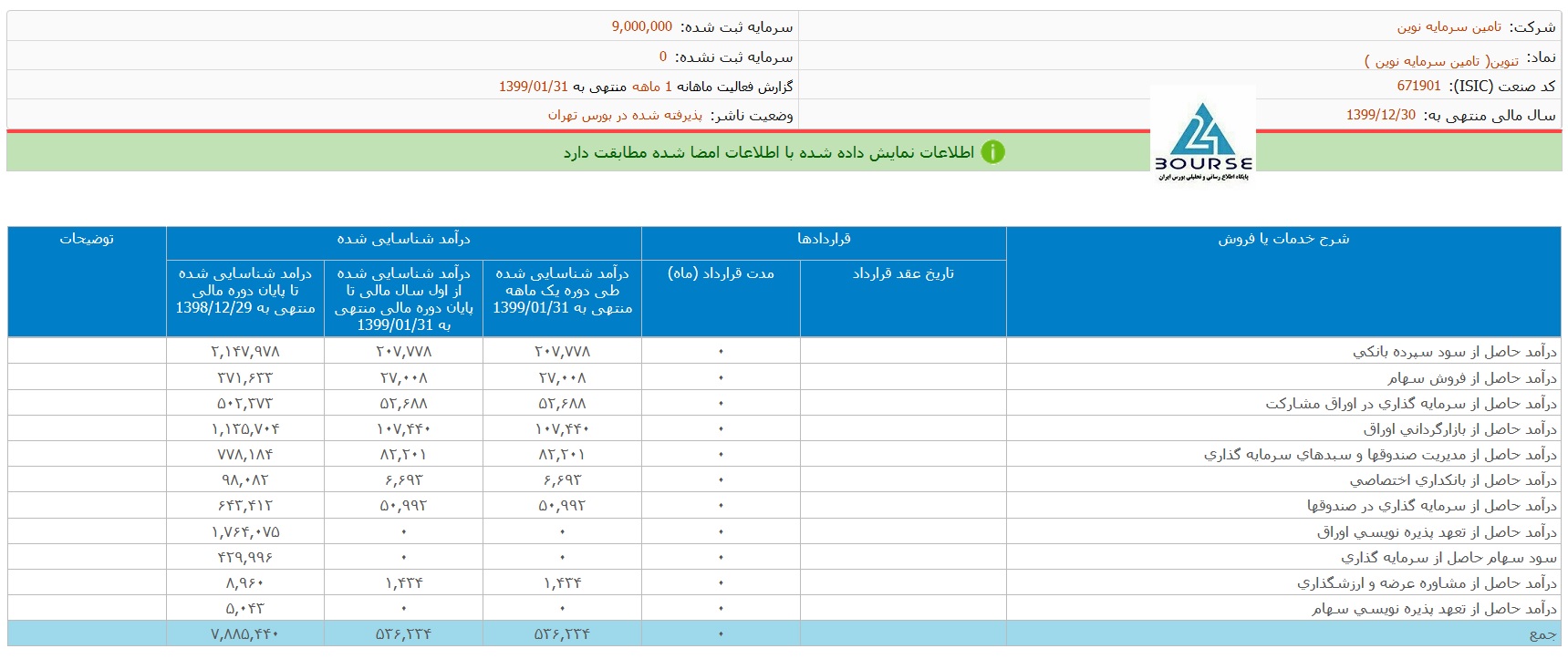The image size is (1568, 659).
Task: Click the company name تامين سرمايه نوين
Action: [x=1449, y=27]
